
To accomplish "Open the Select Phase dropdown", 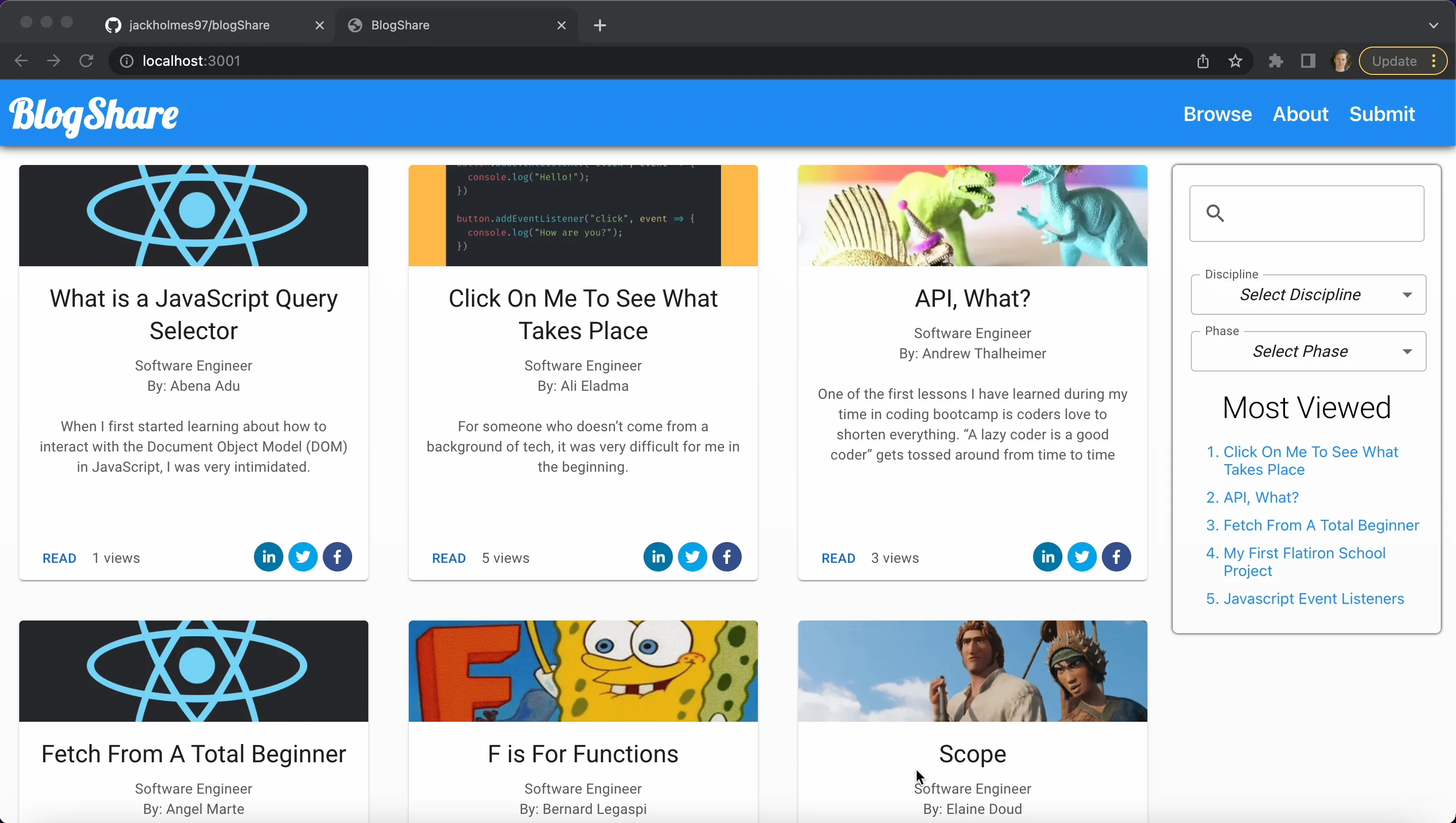I will click(x=1307, y=351).
